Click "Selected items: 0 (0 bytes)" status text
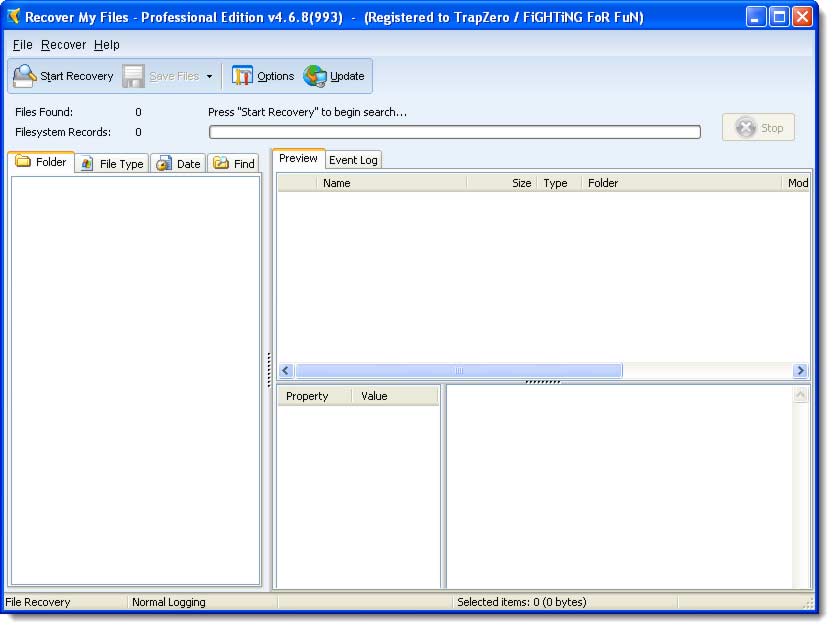 [522, 602]
